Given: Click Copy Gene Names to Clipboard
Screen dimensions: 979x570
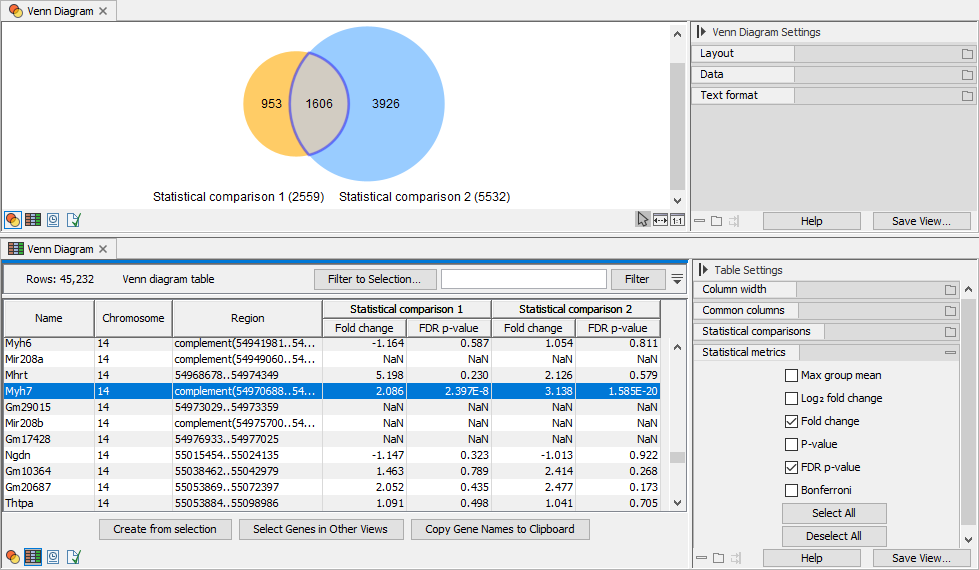Looking at the screenshot, I should pos(500,529).
